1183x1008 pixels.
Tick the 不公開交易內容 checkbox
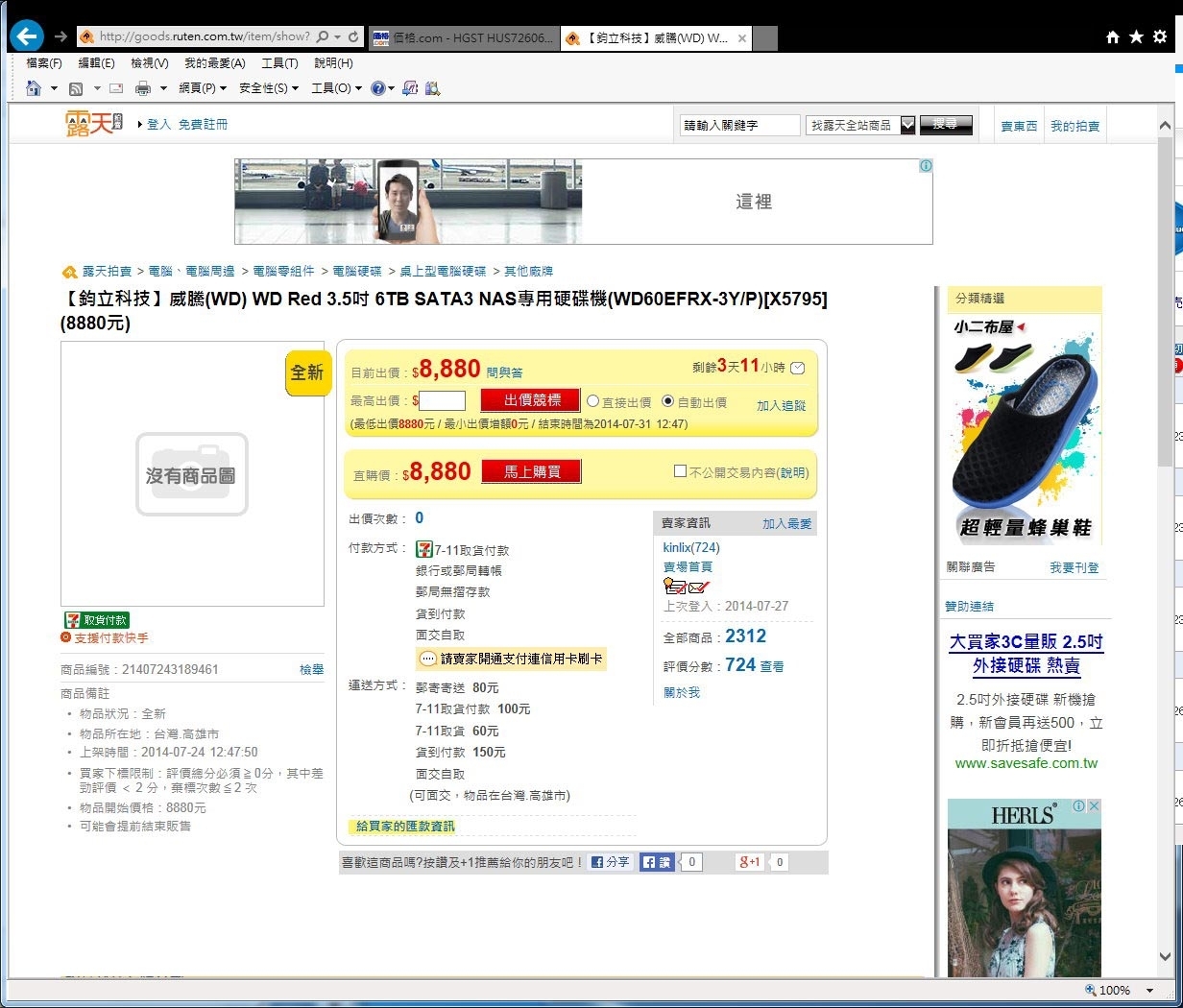tap(680, 471)
